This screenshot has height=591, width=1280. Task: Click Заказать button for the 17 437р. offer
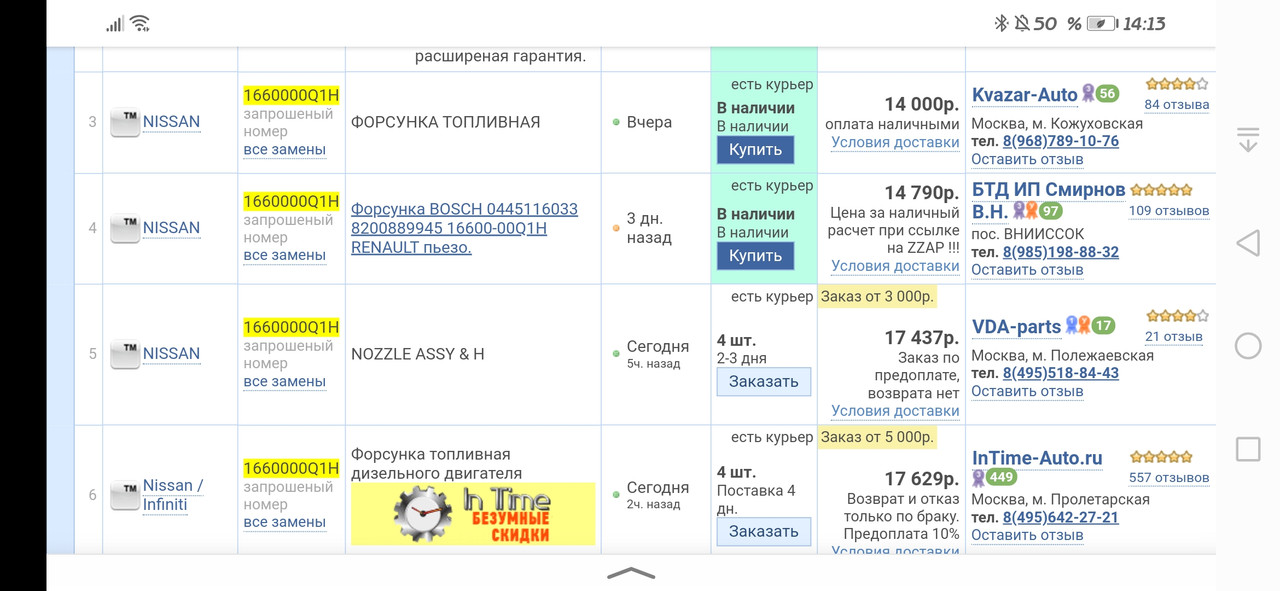click(763, 381)
